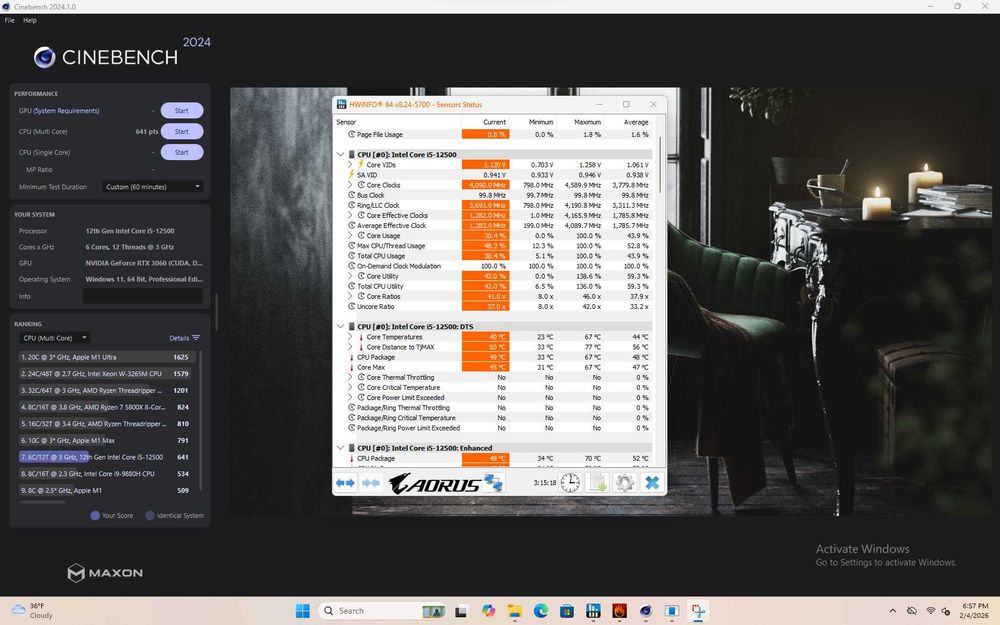This screenshot has height=625, width=1000.
Task: Start the CPU (Multi Core) benchmark
Action: point(182,131)
